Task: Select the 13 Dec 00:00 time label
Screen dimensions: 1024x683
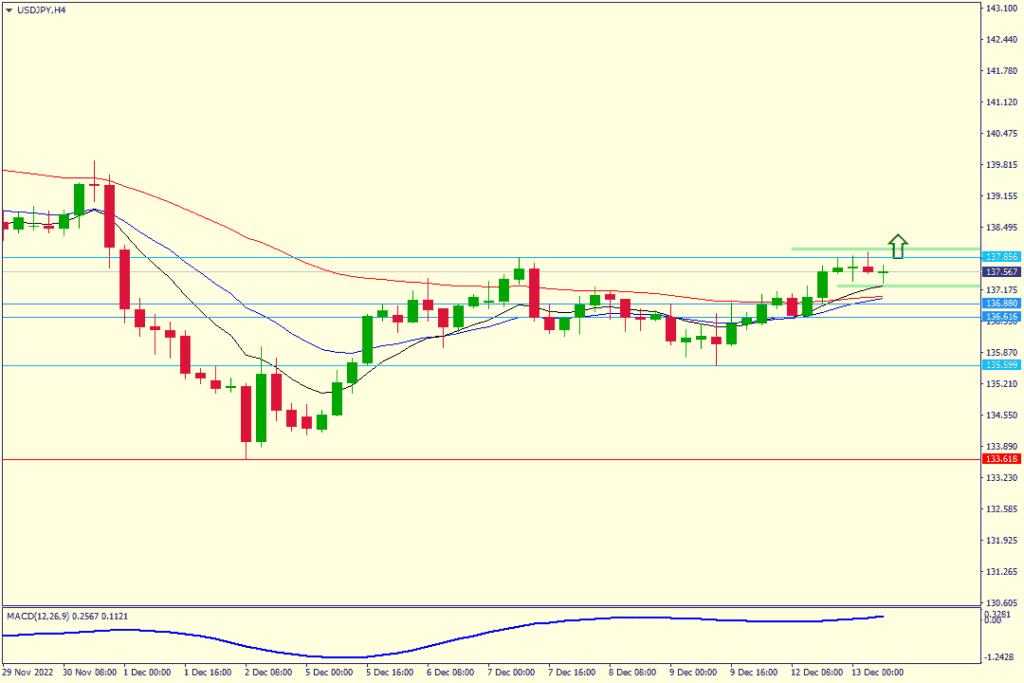Action: [877, 673]
